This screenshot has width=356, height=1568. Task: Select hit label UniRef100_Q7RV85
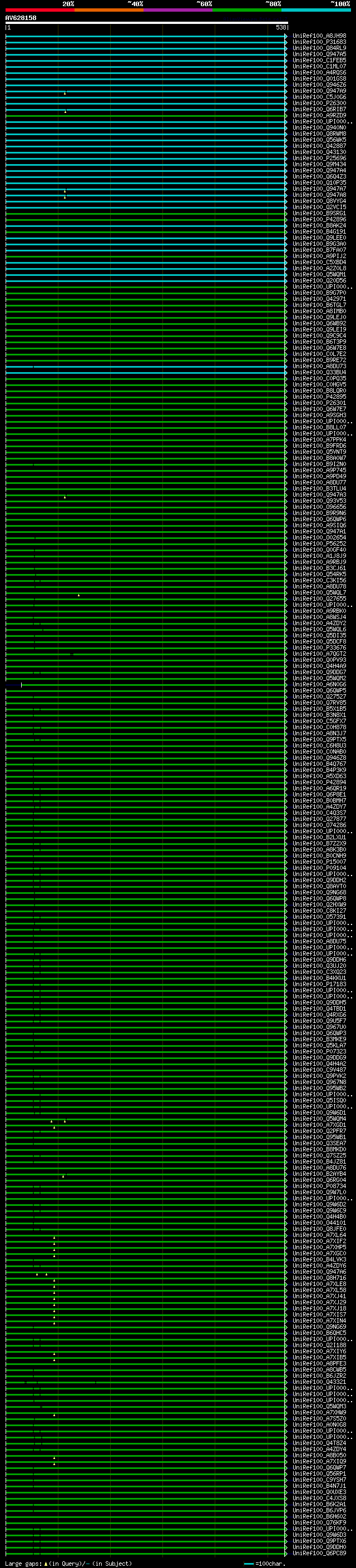coord(319,703)
